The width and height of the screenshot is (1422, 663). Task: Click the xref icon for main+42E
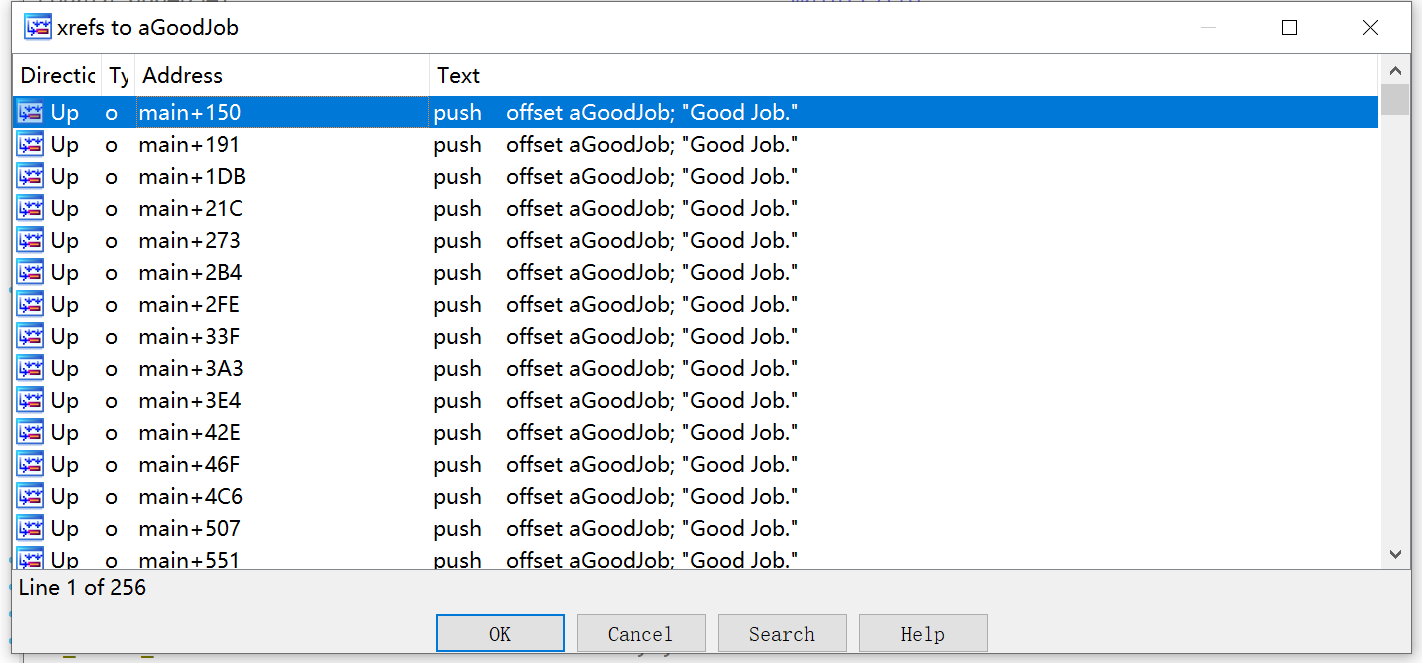[31, 432]
